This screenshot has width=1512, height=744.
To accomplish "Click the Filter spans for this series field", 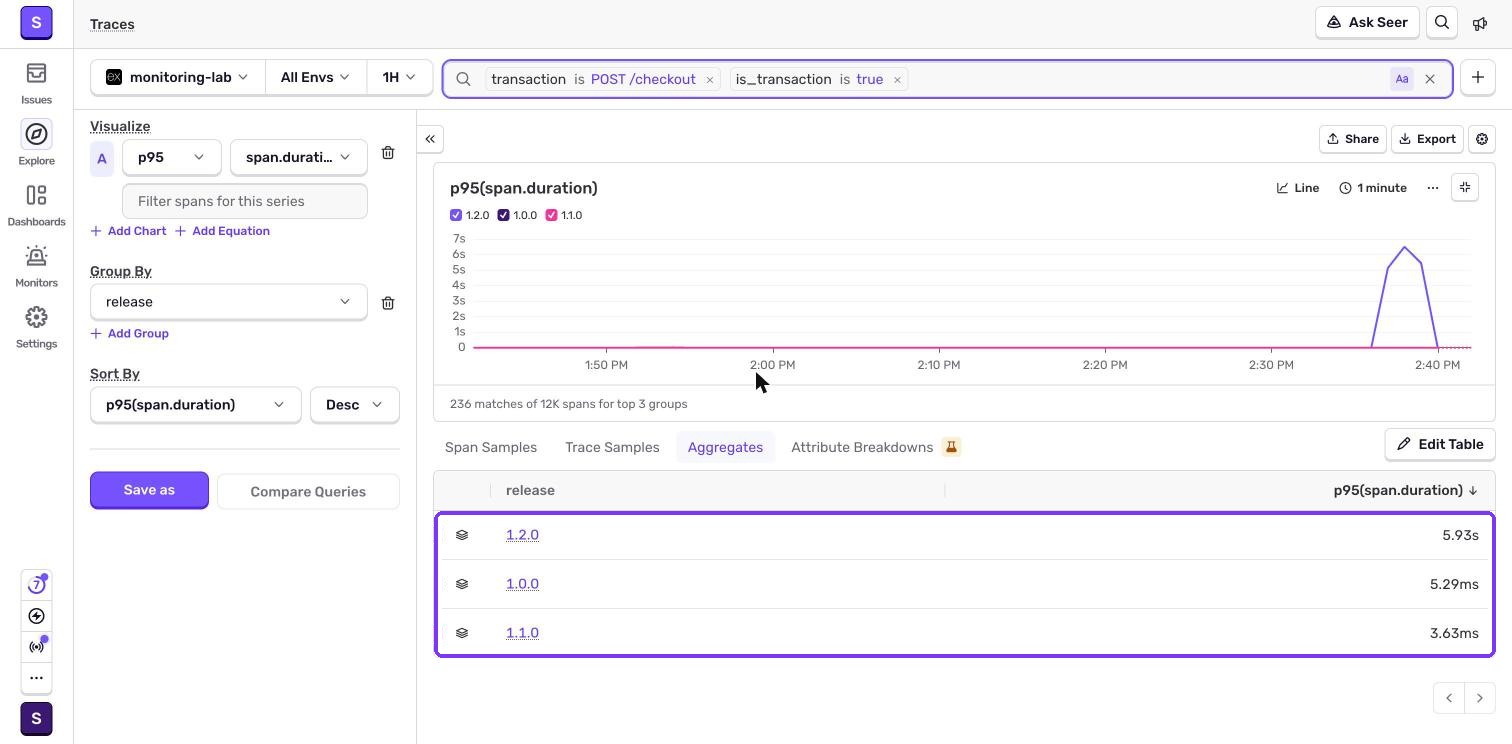I will pyautogui.click(x=245, y=201).
